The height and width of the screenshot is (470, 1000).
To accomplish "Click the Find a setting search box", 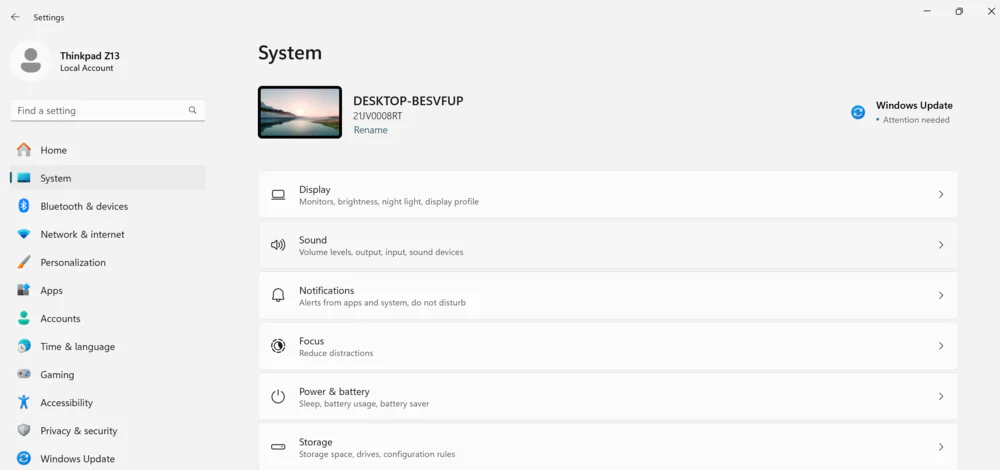I will coord(108,110).
